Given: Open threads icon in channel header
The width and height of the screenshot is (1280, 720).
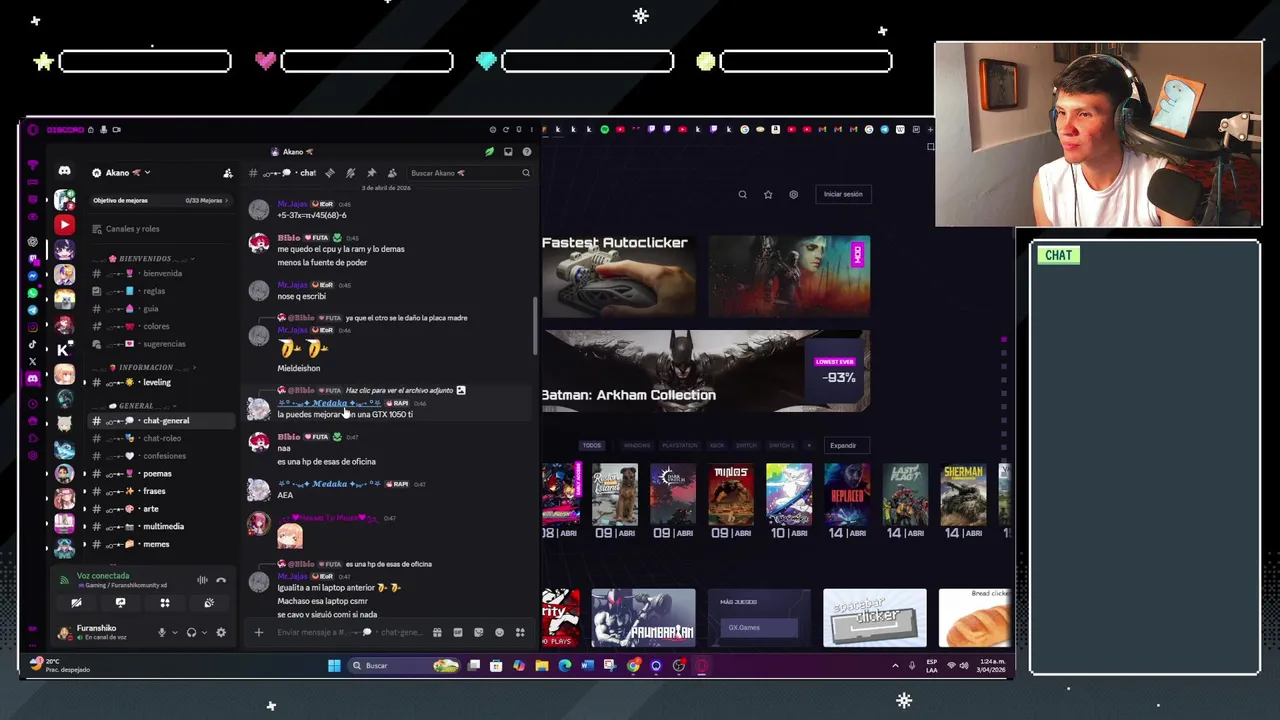Looking at the screenshot, I should pyautogui.click(x=329, y=173).
